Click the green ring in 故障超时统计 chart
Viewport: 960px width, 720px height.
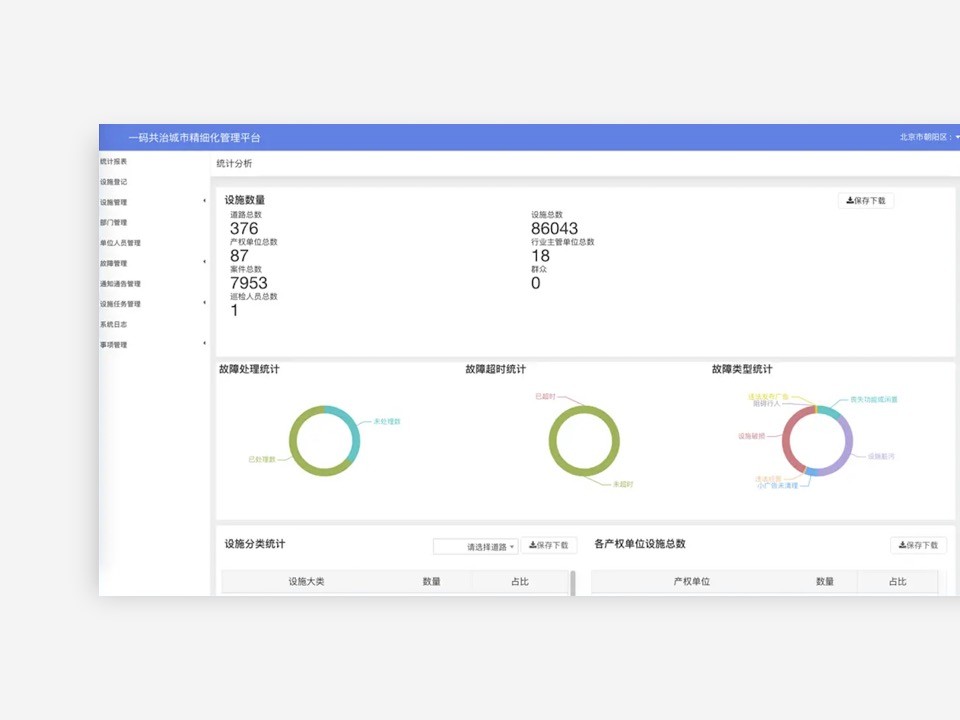(x=552, y=441)
